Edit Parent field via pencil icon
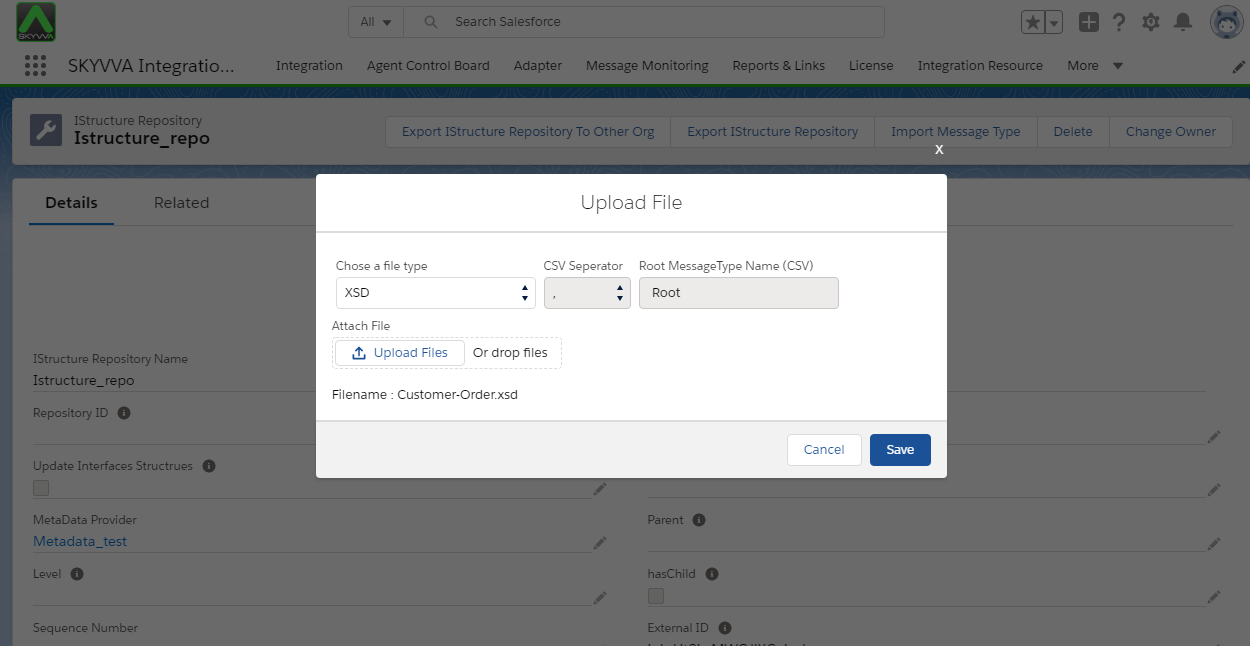Viewport: 1250px width, 646px height. [x=1214, y=543]
